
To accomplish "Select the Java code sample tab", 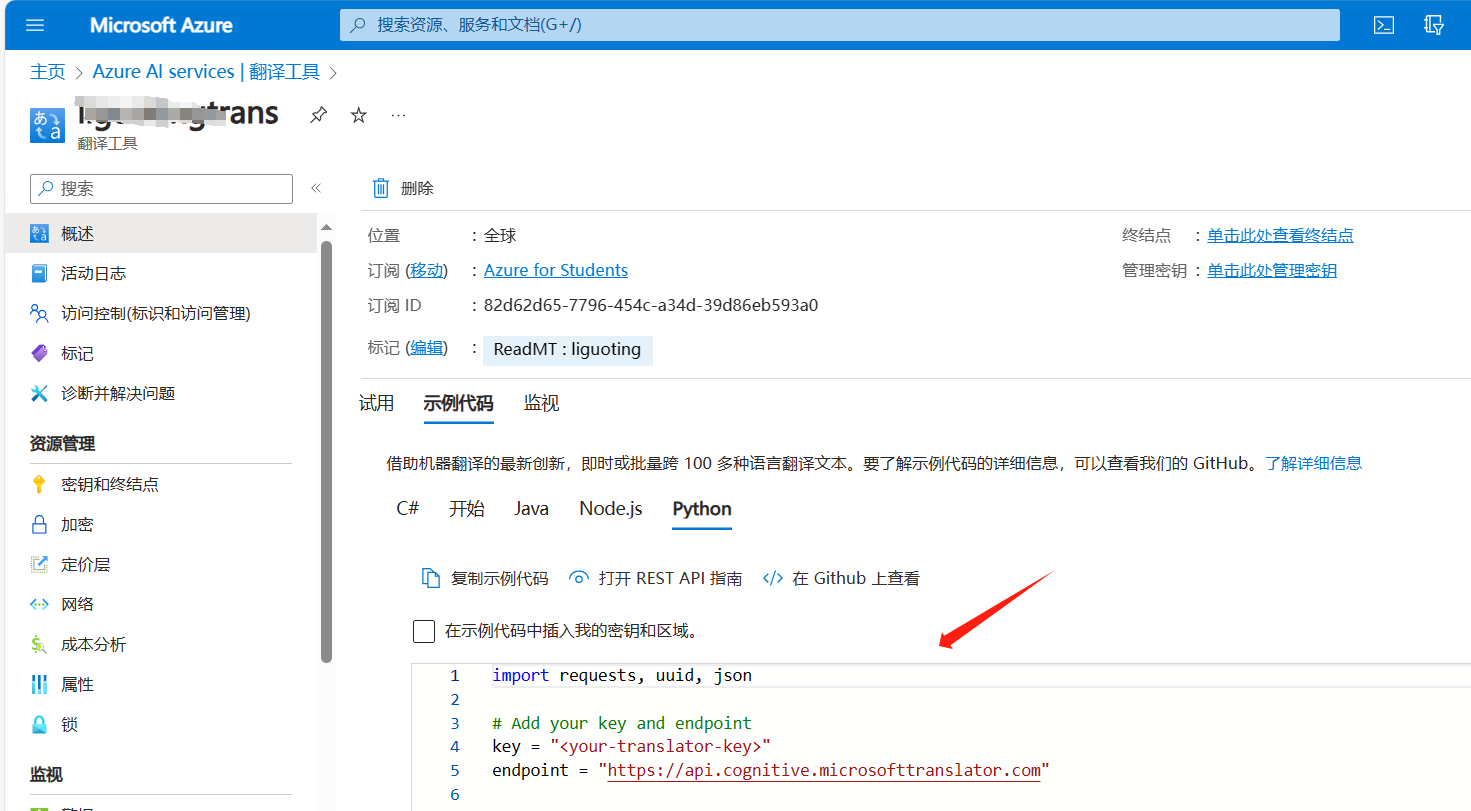I will click(531, 508).
